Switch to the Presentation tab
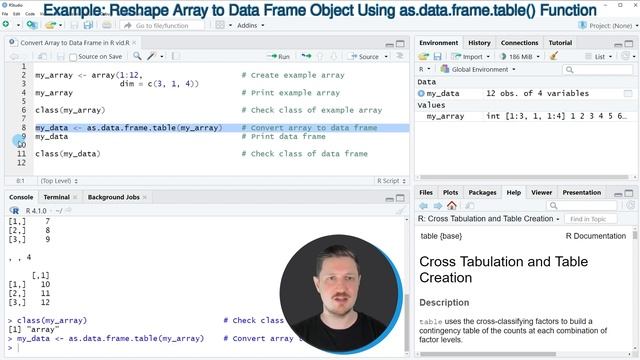The width and height of the screenshot is (640, 360). (582, 193)
